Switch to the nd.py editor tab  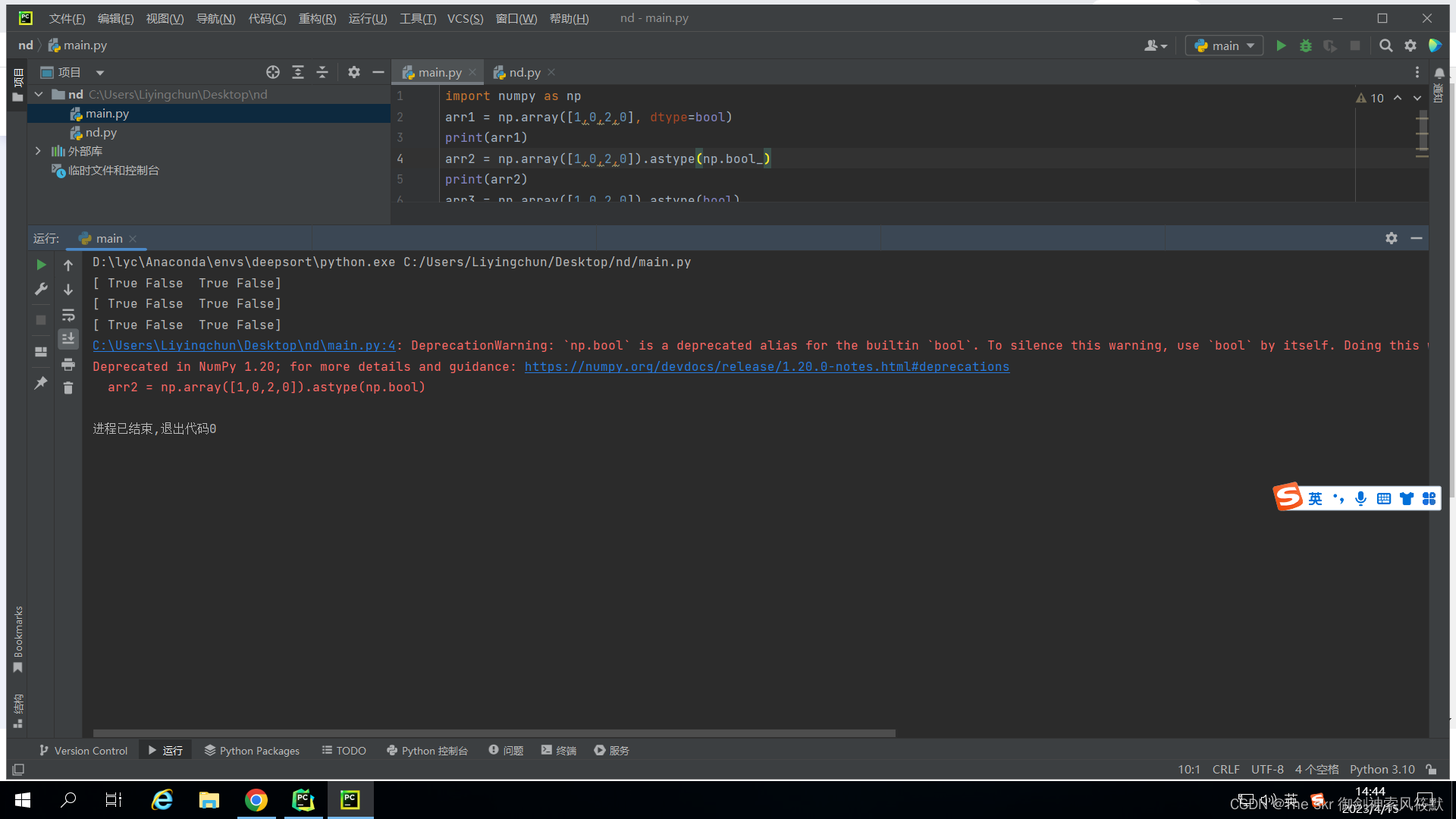point(524,72)
